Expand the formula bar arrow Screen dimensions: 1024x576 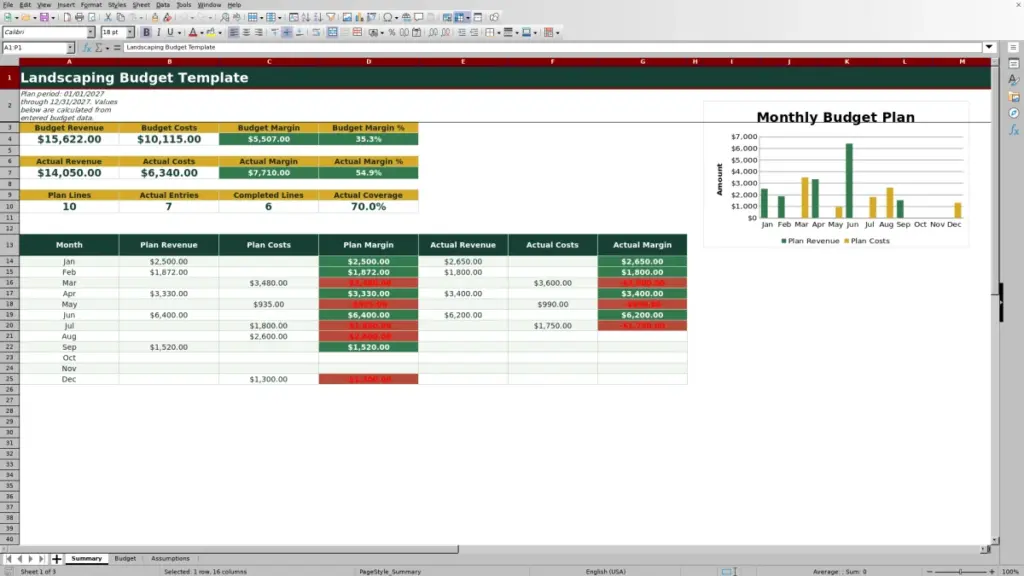(x=989, y=47)
